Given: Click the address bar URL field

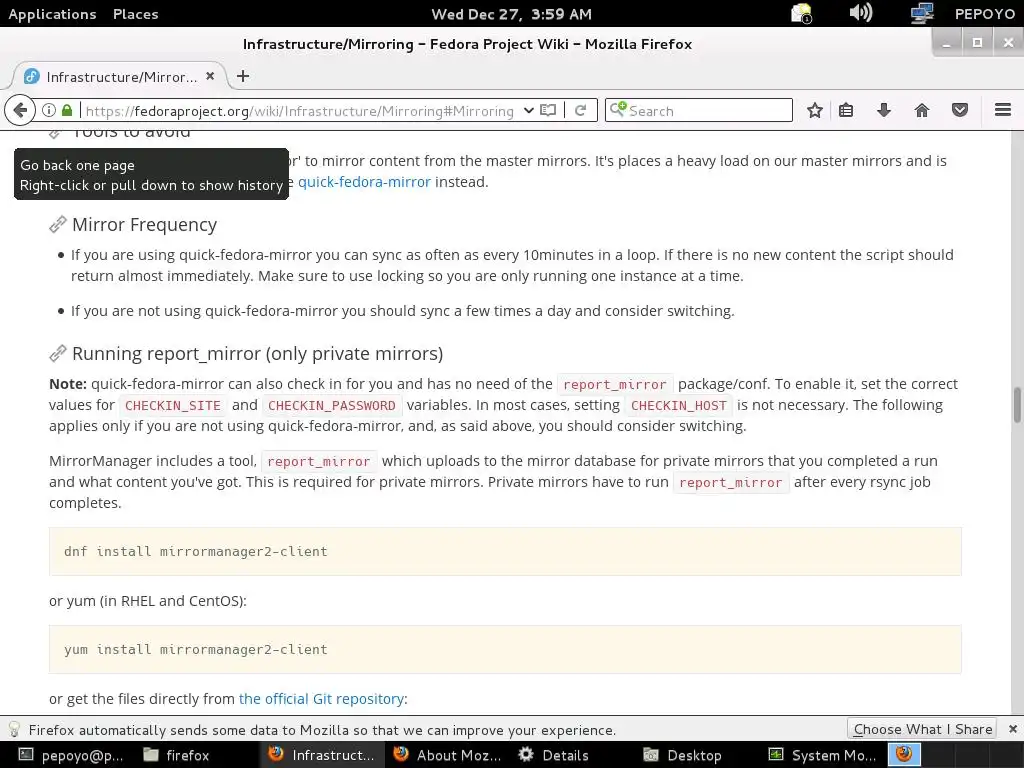Looking at the screenshot, I should [x=300, y=111].
